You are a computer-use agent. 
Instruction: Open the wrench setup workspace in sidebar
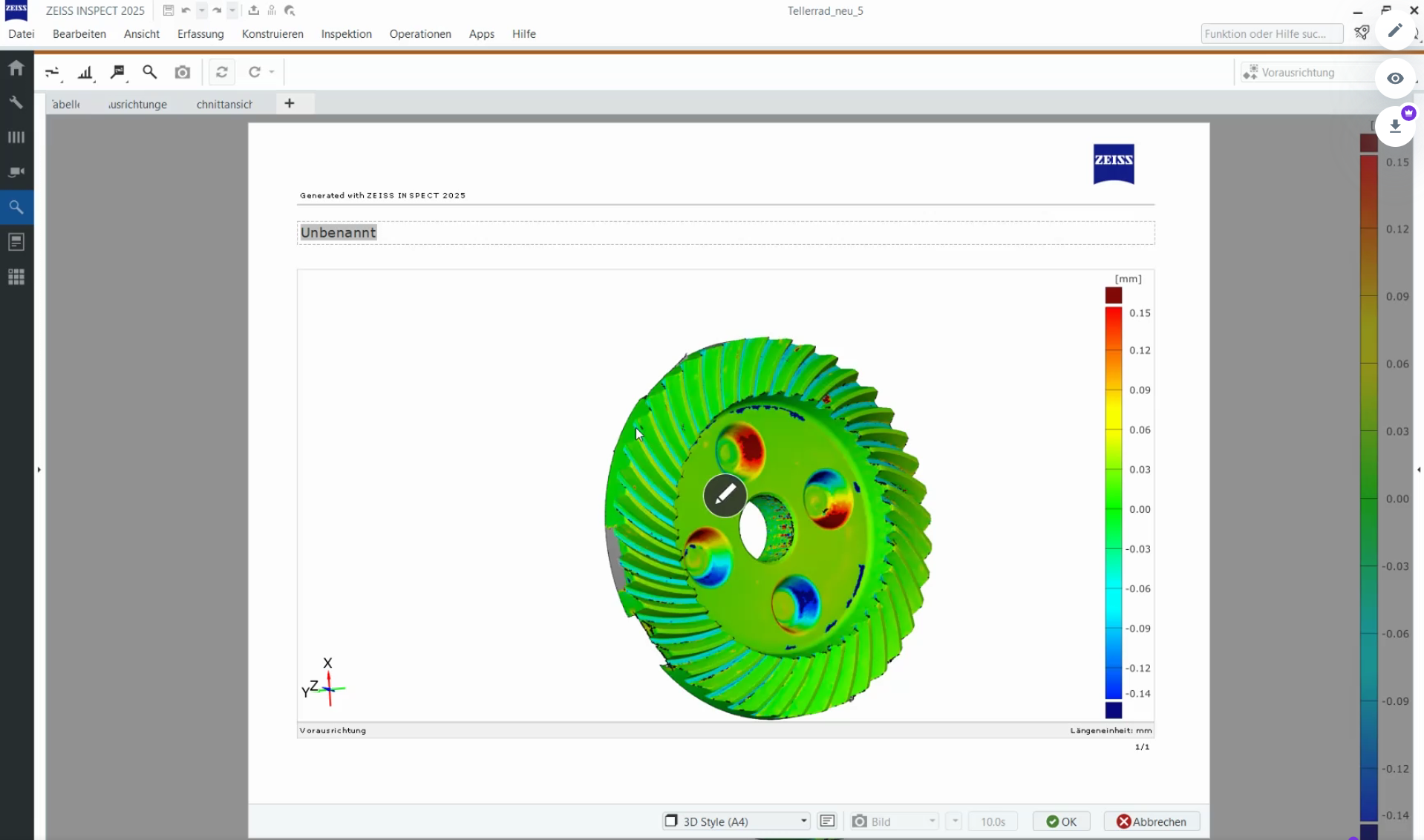tap(16, 102)
